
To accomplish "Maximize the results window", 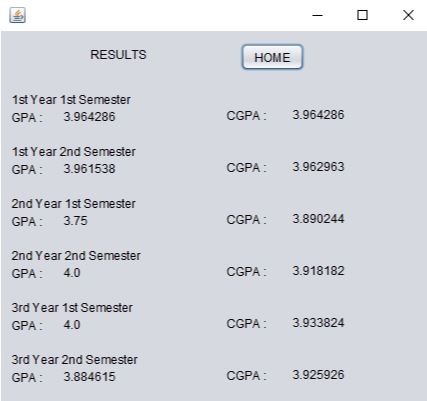I will coord(362,15).
